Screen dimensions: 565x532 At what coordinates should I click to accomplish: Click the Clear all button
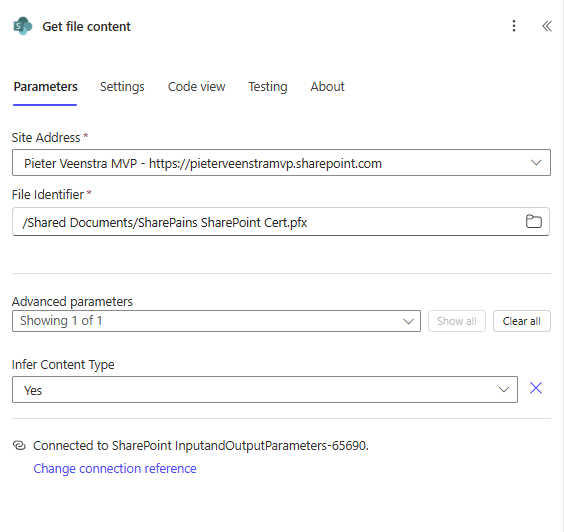521,321
